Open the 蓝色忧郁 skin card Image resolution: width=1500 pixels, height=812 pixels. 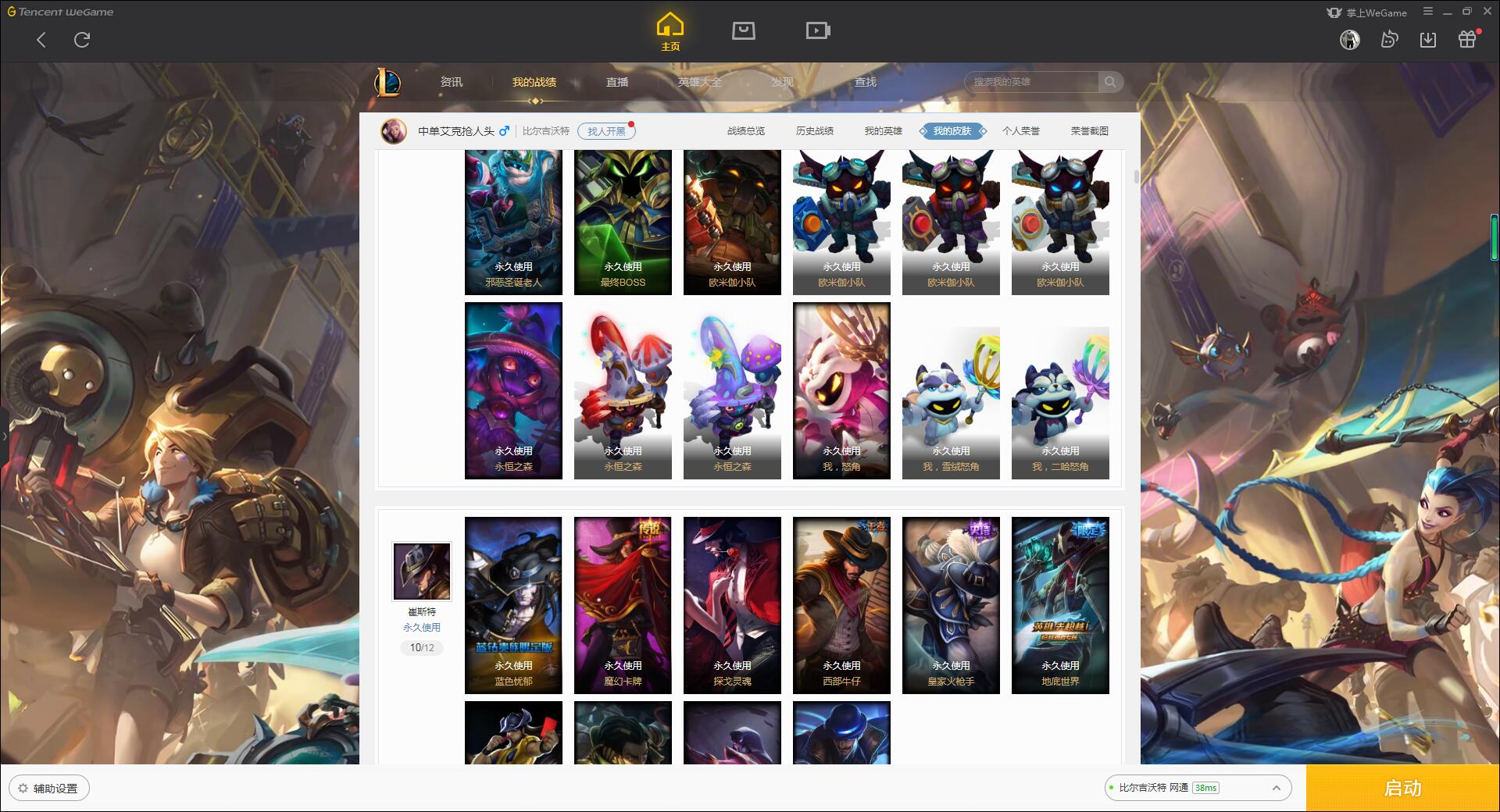click(513, 605)
